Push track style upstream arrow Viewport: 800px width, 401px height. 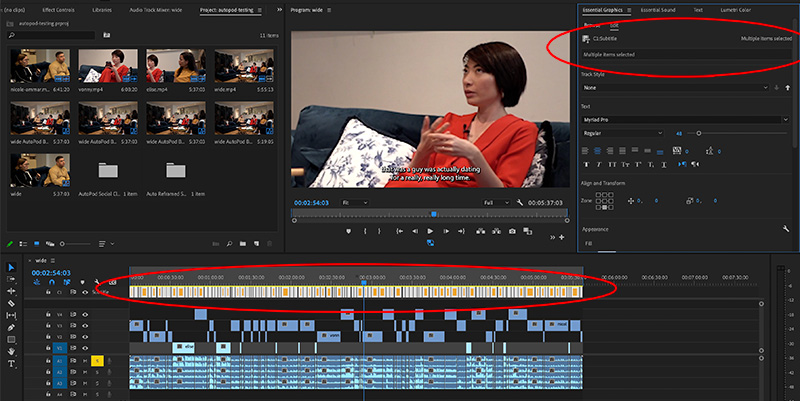[788, 88]
